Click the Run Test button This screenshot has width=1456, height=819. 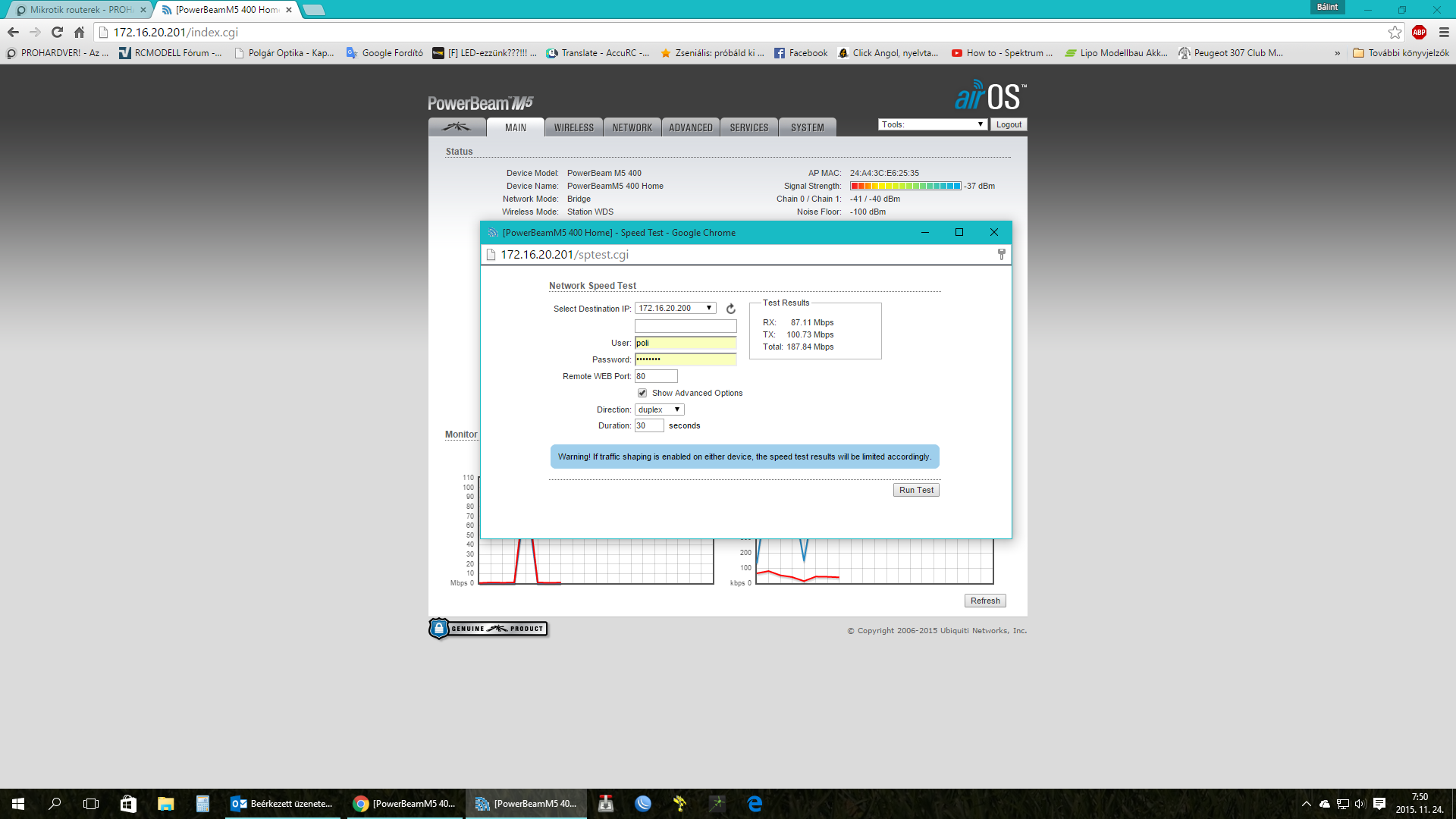tap(916, 490)
